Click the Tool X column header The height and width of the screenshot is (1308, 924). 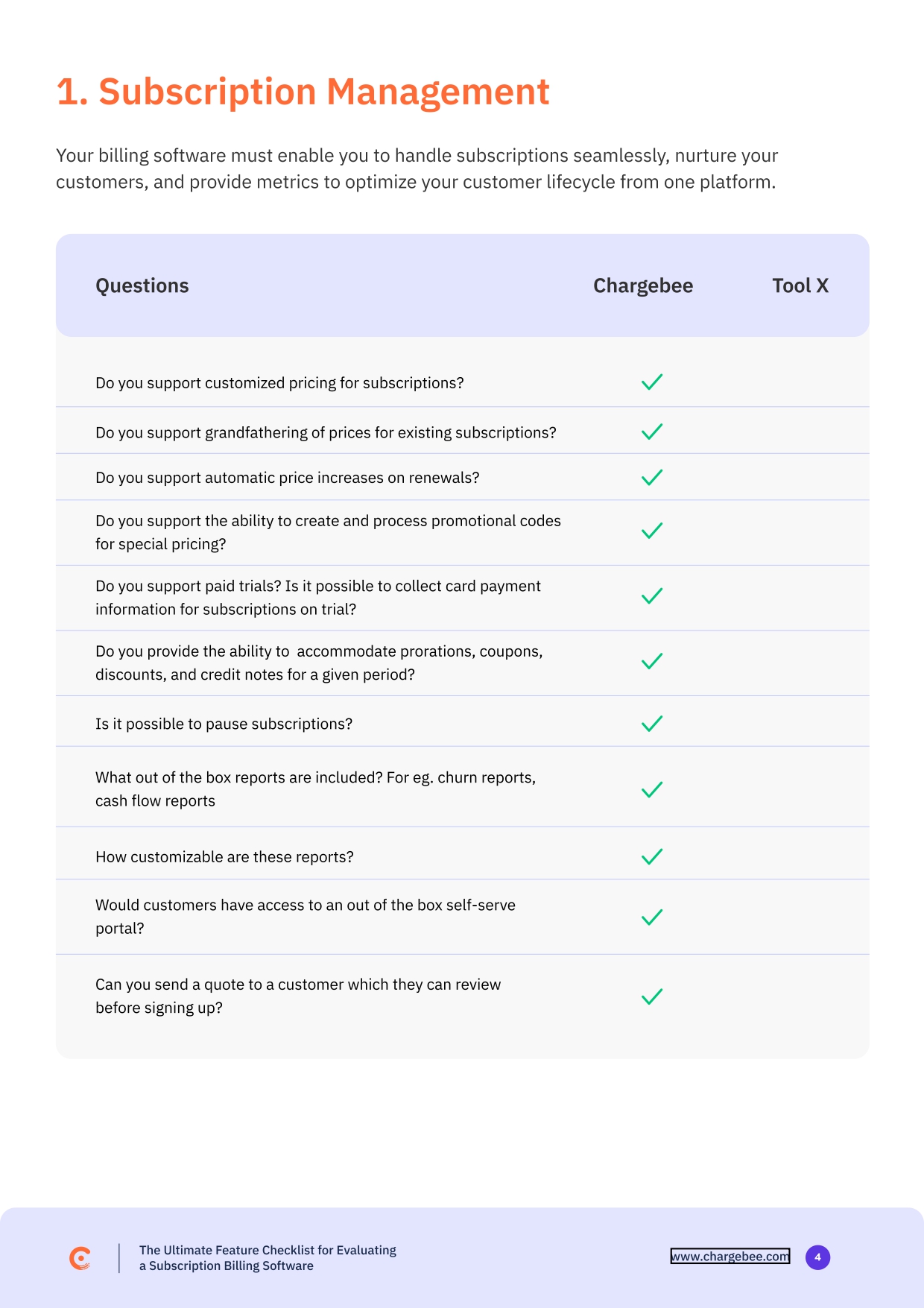pyautogui.click(x=800, y=286)
